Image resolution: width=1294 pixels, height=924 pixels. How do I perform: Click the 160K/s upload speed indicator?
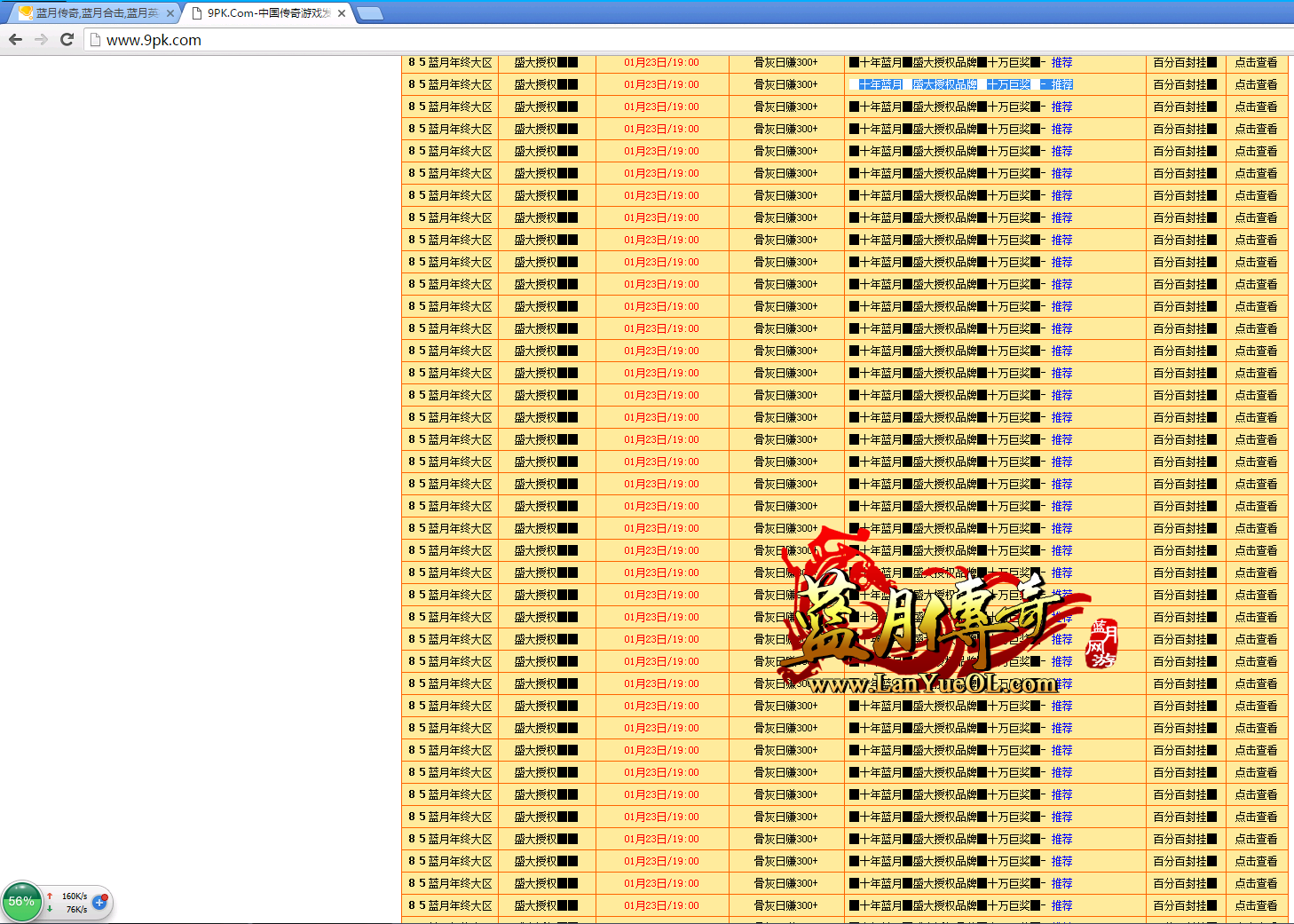coord(75,896)
